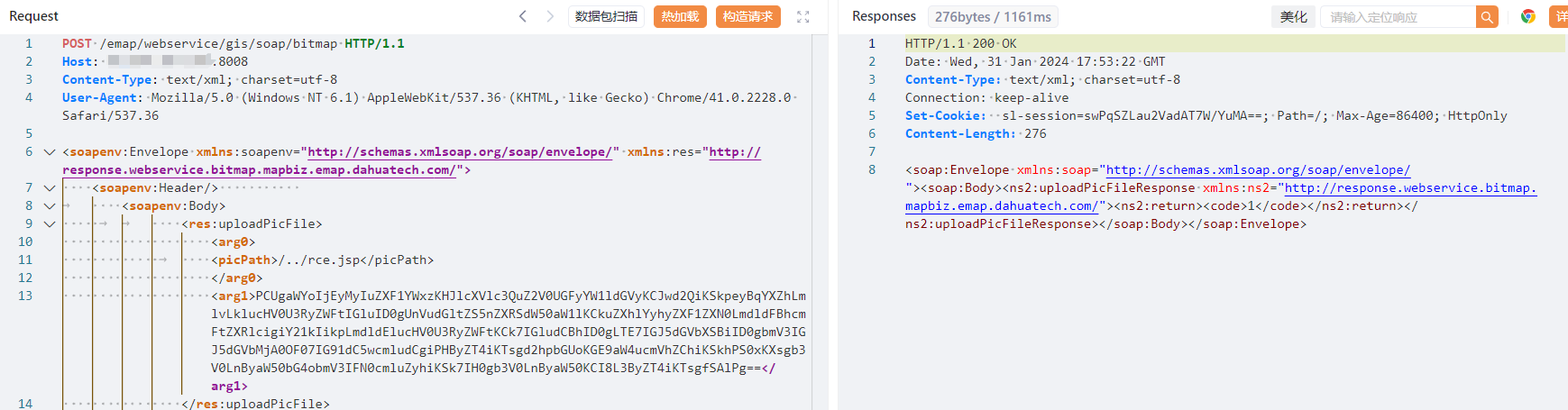
Task: Go to the next request with the right arrow
Action: pos(550,16)
